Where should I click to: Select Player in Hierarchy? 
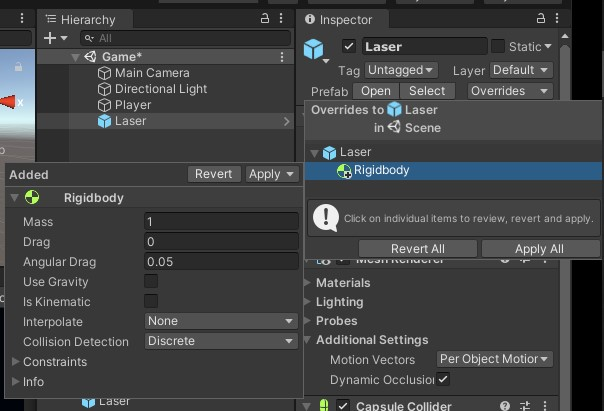133,105
